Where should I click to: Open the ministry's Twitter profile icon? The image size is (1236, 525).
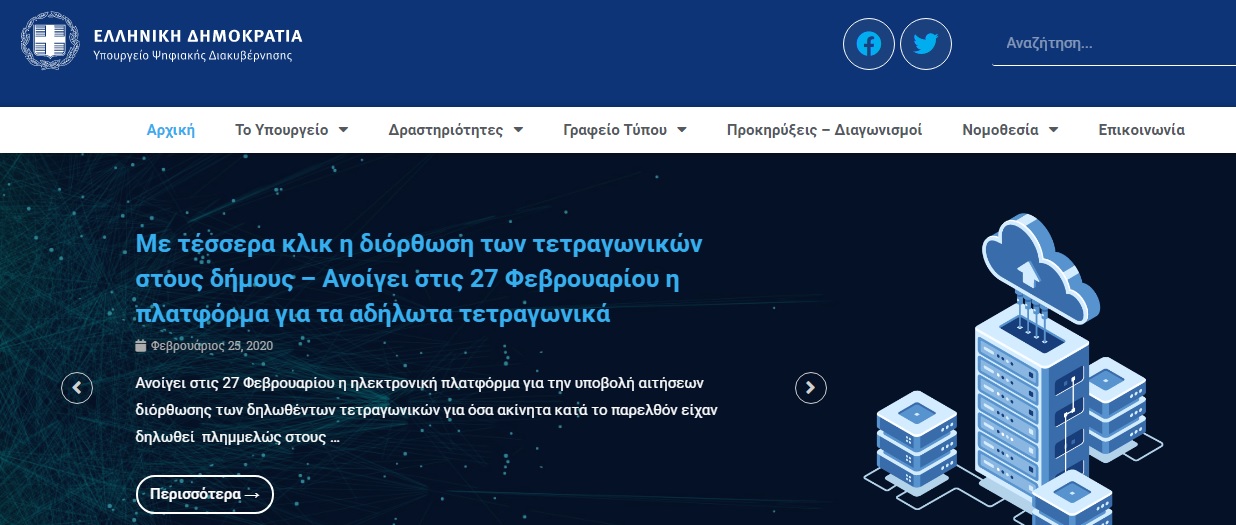coord(926,45)
